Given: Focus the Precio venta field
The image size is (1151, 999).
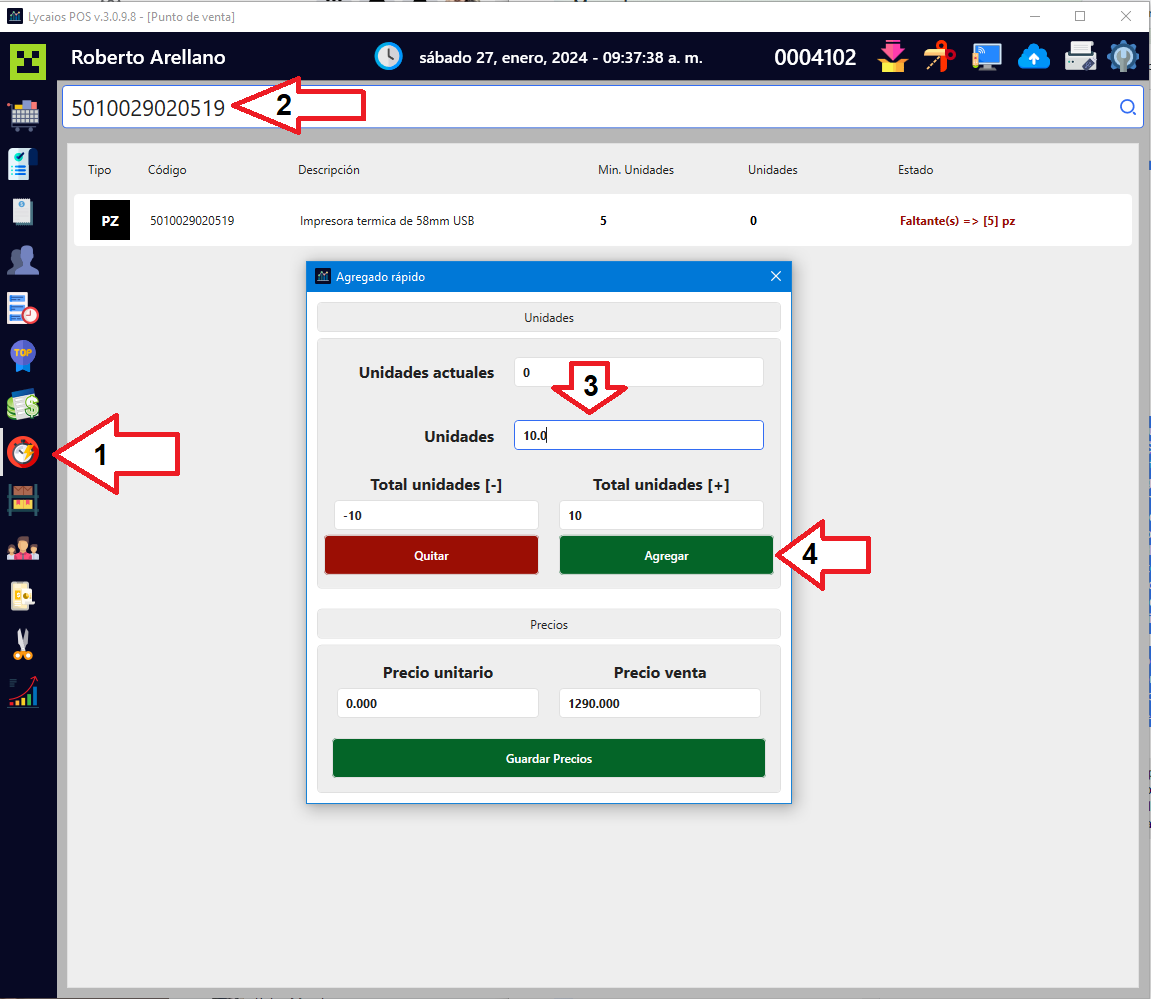Looking at the screenshot, I should pos(659,703).
